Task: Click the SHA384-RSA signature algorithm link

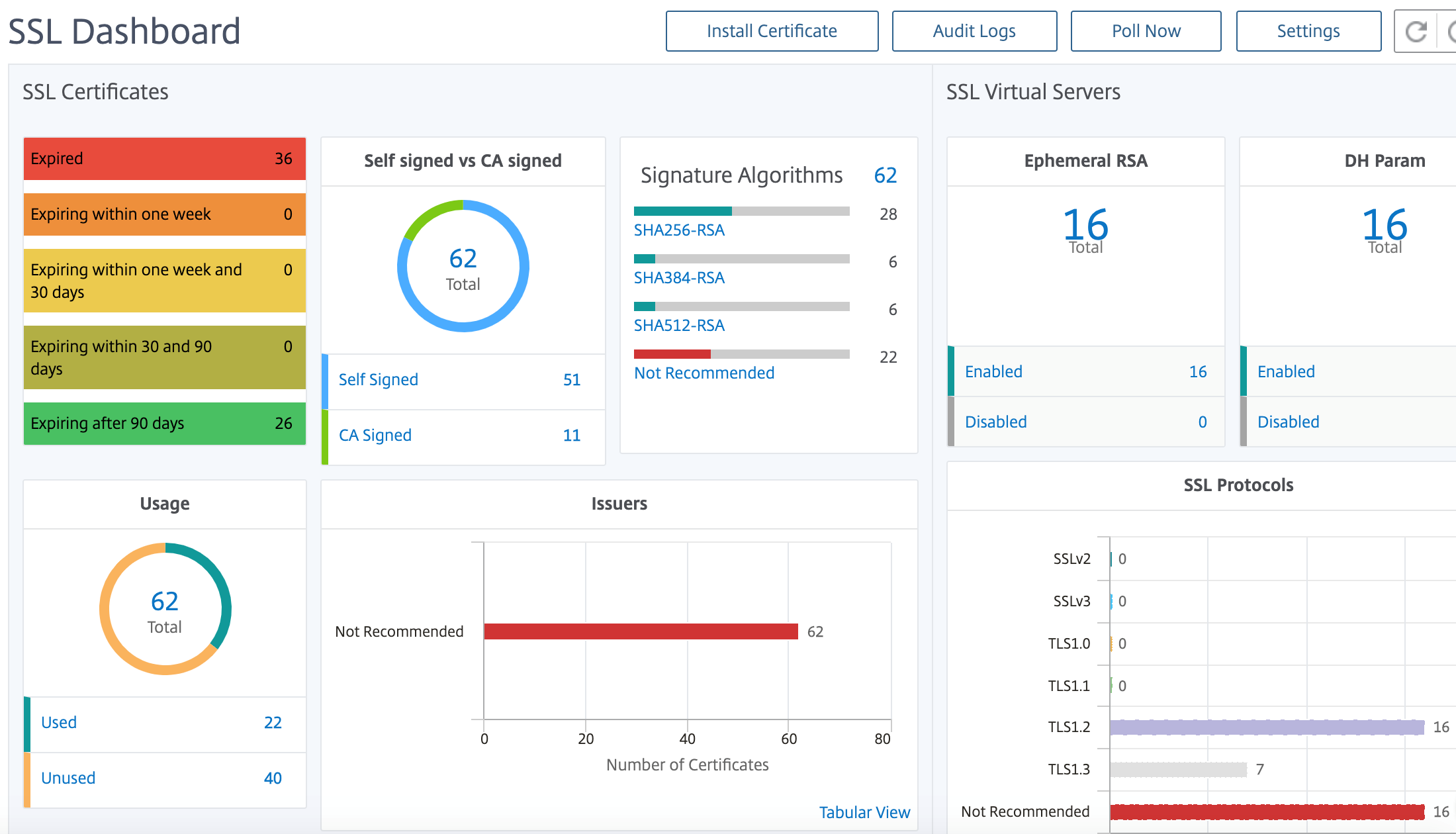Action: point(679,278)
